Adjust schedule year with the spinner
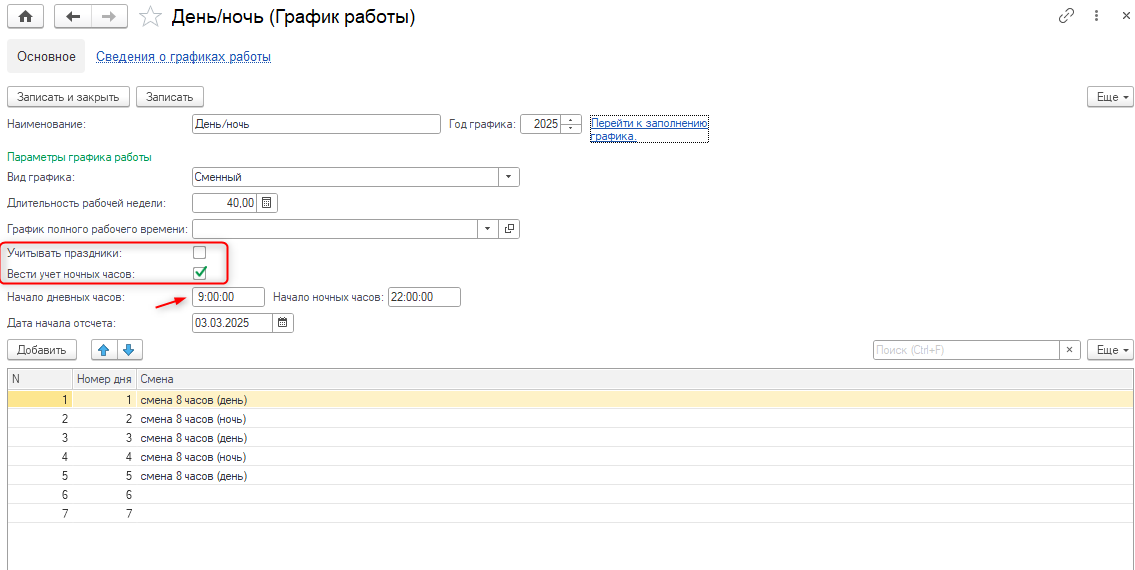The width and height of the screenshot is (1135, 570). 571,124
